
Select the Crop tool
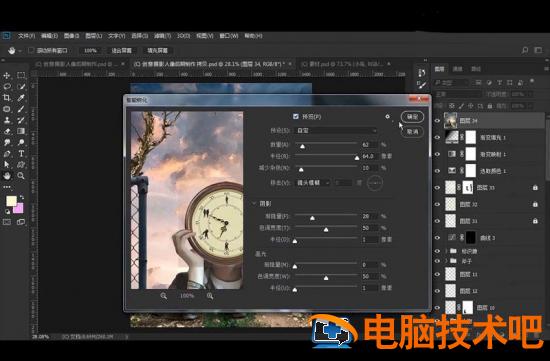(x=7, y=98)
